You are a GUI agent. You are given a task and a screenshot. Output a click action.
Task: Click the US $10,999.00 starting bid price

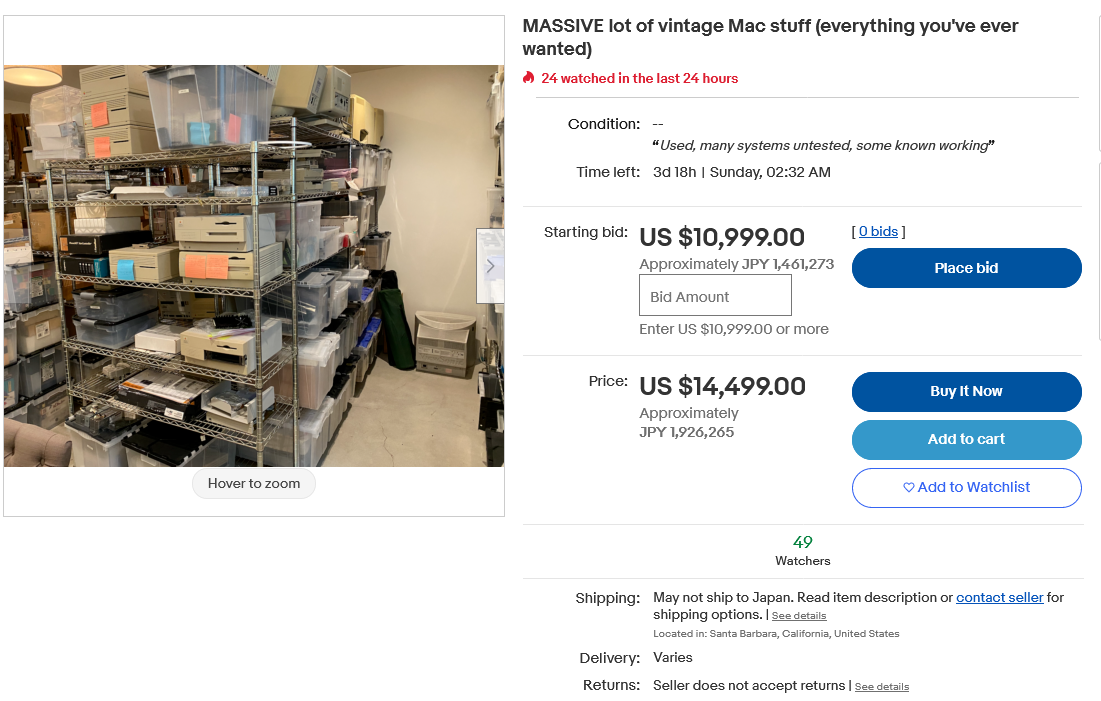pyautogui.click(x=722, y=237)
